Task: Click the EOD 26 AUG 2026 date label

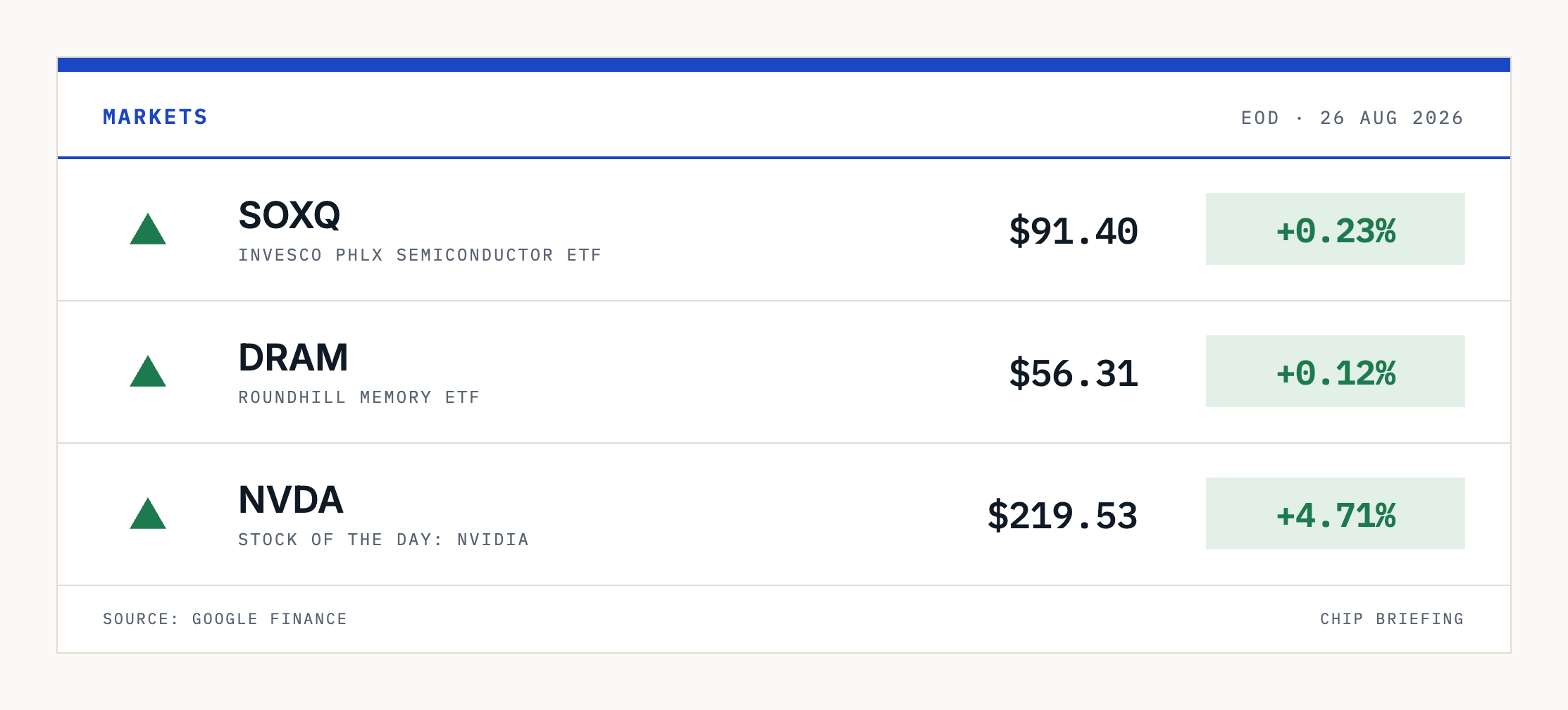Action: 1352,118
